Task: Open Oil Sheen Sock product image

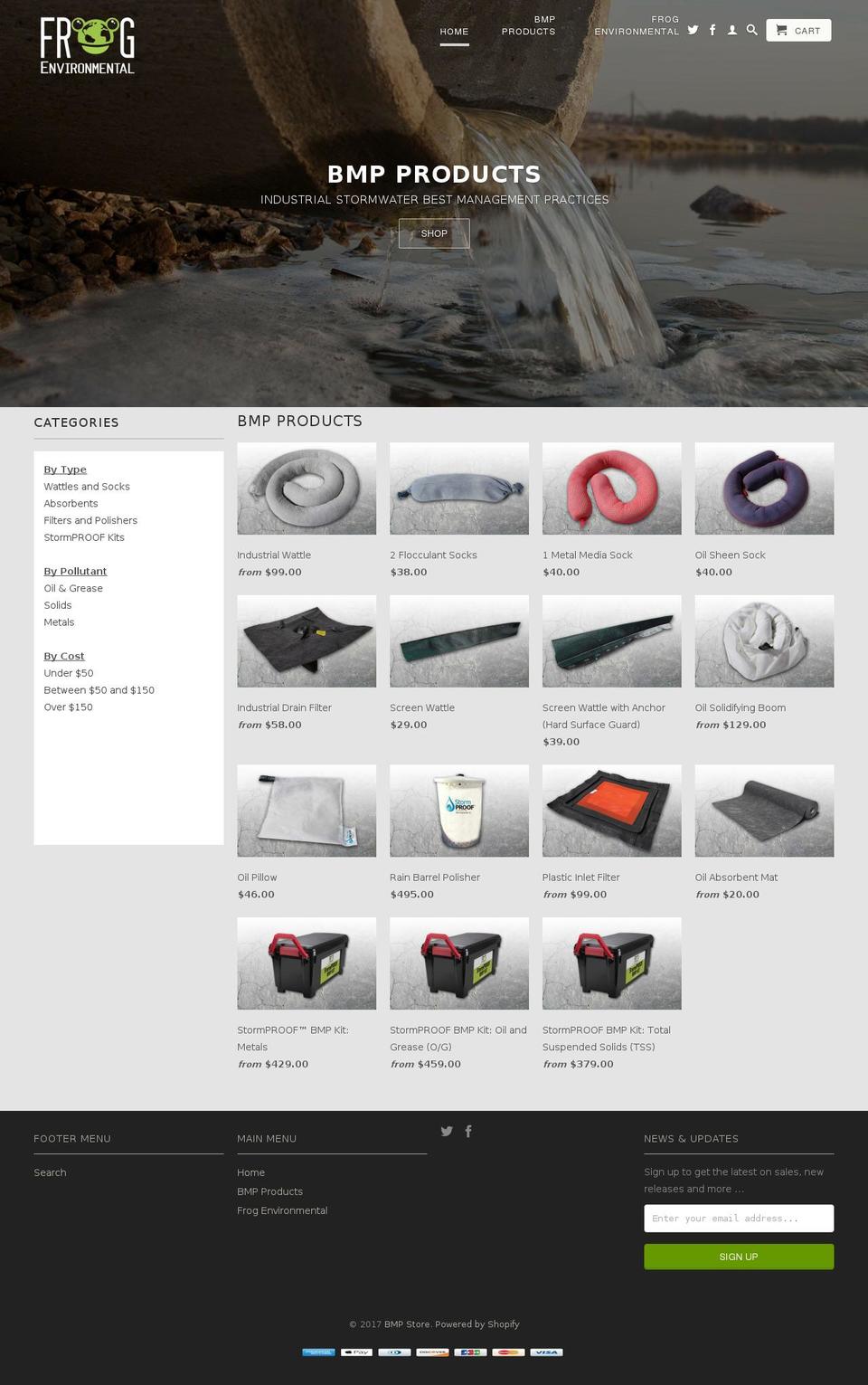Action: pyautogui.click(x=764, y=489)
